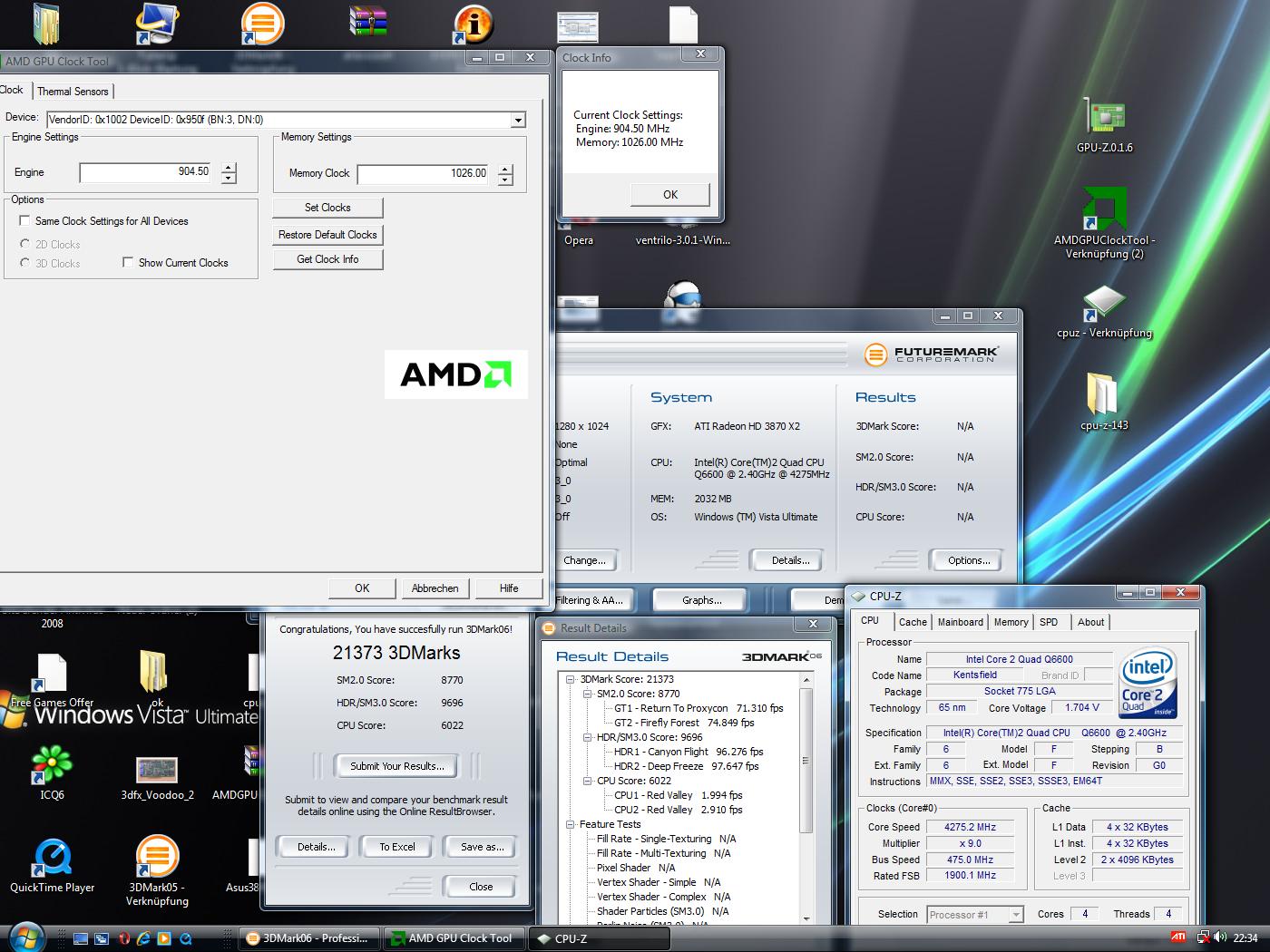1270x952 pixels.
Task: Click the volume speaker tray icon
Action: 1221,937
